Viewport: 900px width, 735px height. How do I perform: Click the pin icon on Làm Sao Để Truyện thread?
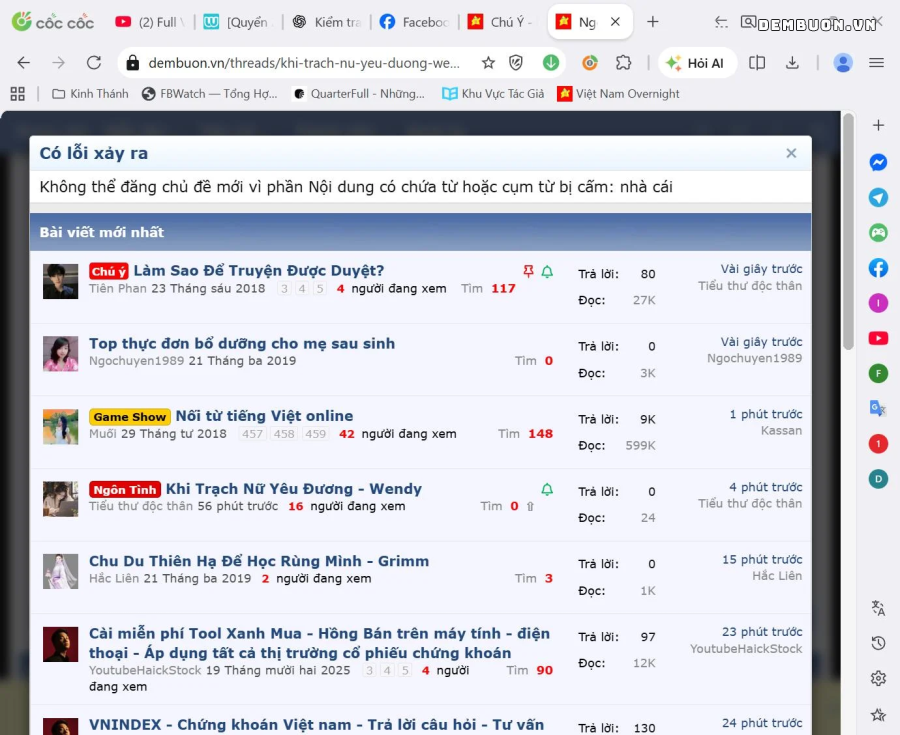(529, 271)
